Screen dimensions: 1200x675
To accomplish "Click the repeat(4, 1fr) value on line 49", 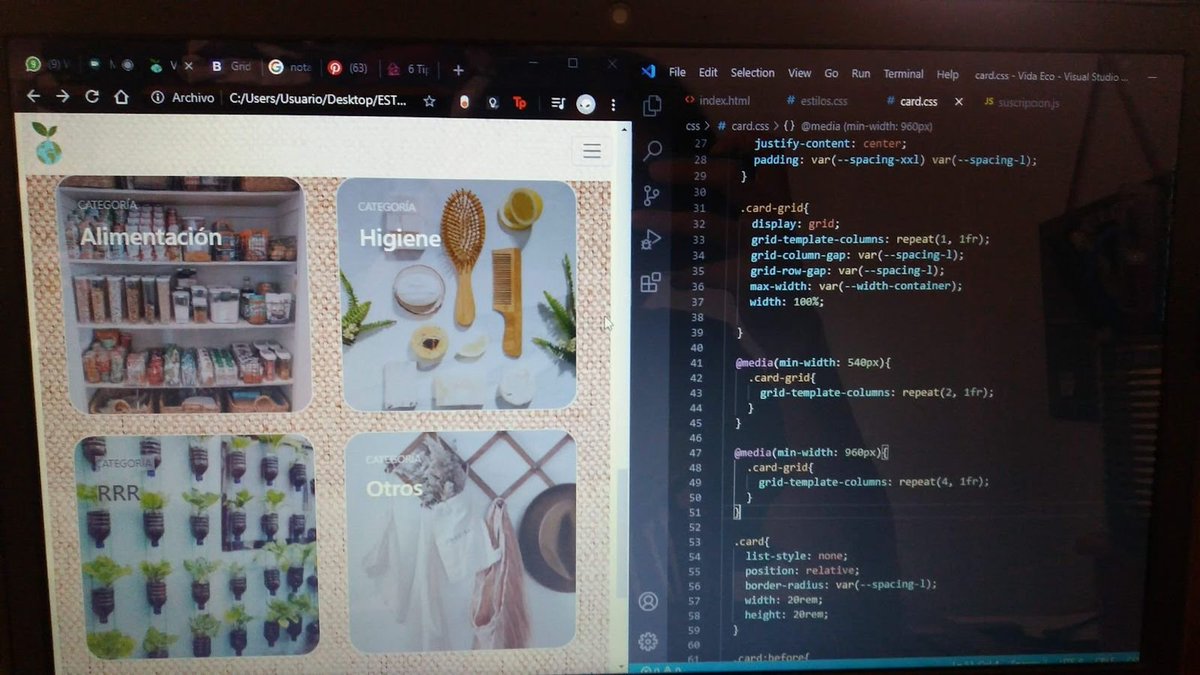I will tap(942, 481).
